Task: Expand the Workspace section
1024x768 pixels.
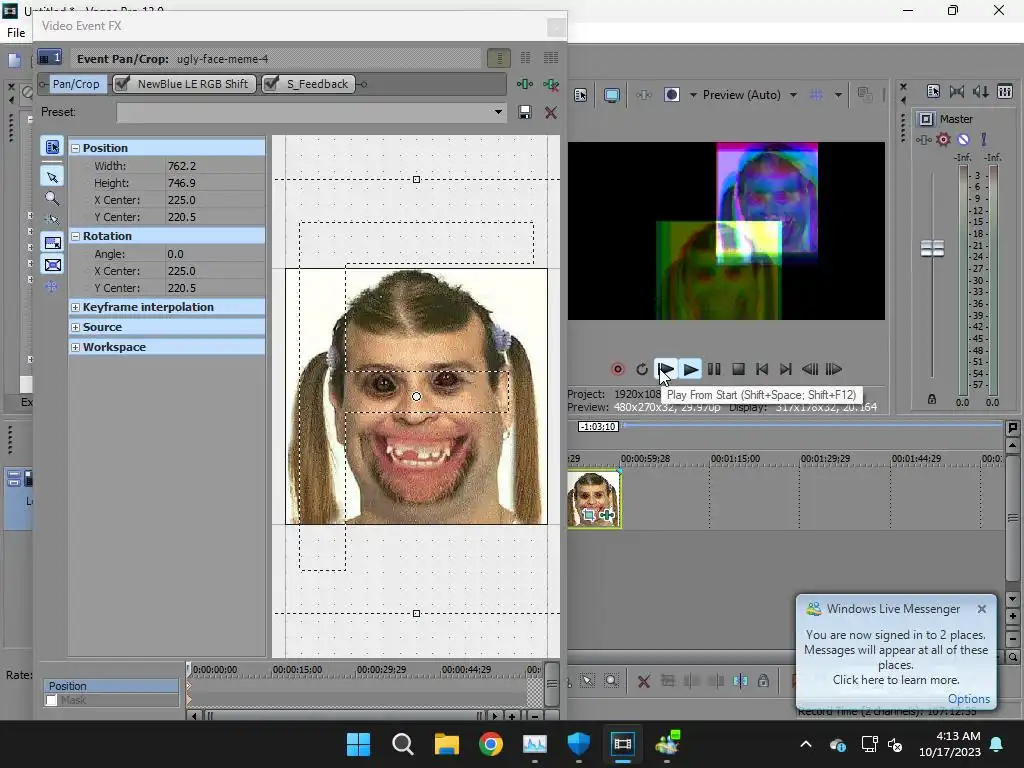Action: (75, 347)
